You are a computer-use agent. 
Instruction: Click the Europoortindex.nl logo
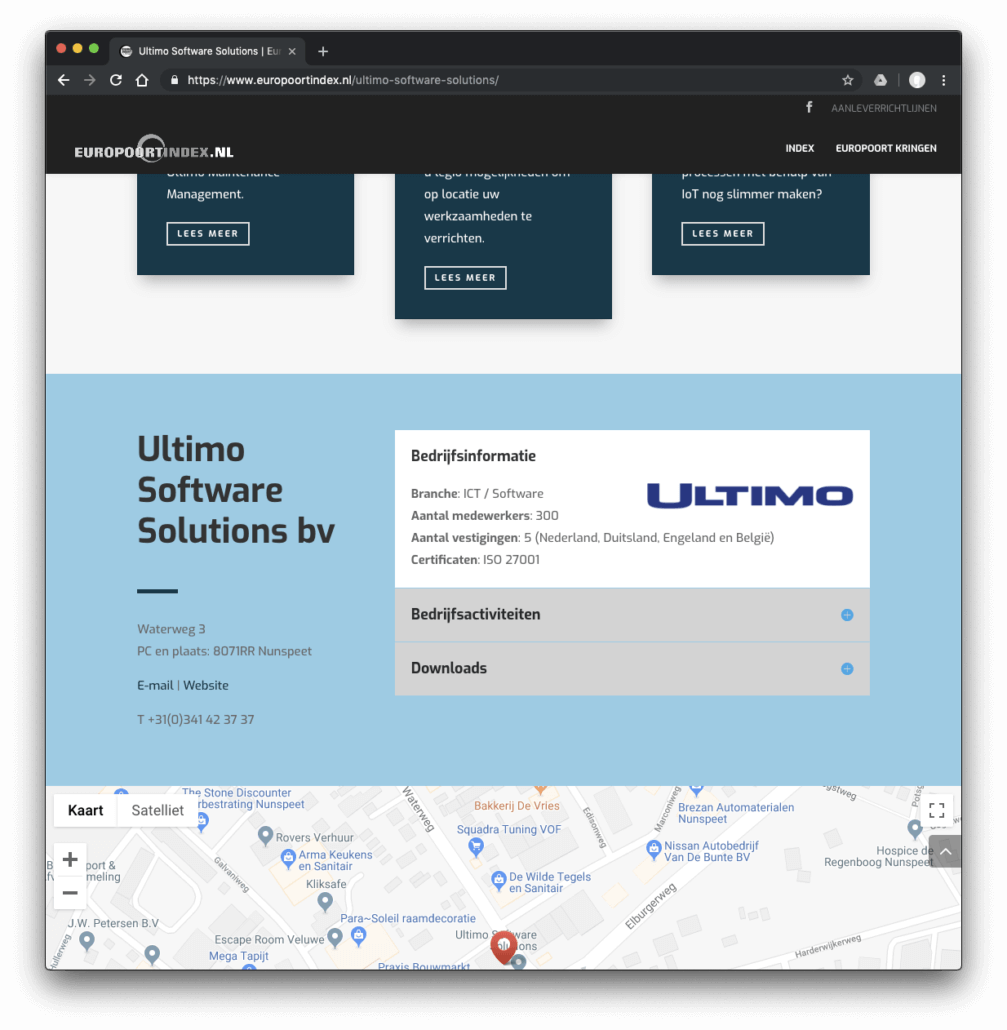click(154, 149)
